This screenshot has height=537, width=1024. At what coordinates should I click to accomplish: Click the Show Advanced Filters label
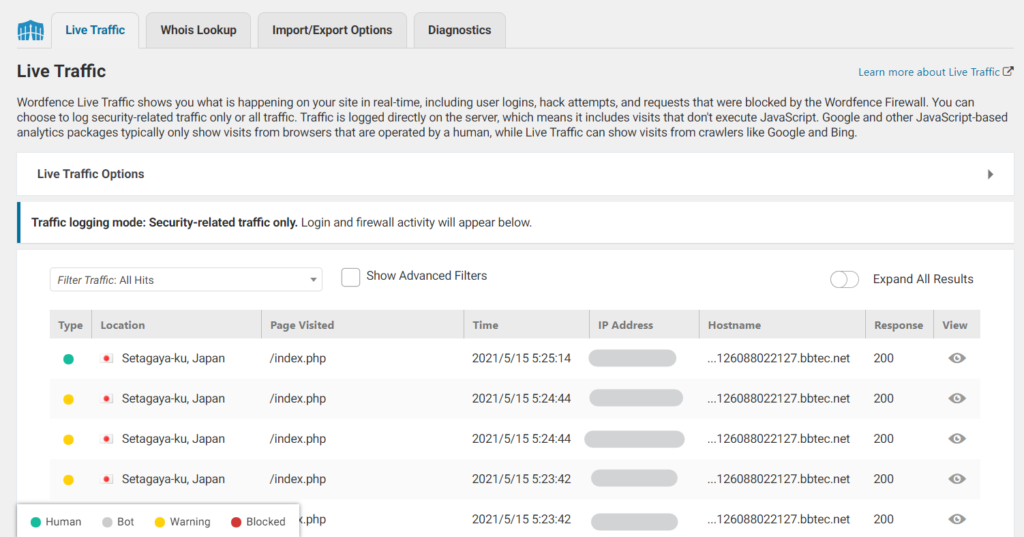(x=426, y=276)
